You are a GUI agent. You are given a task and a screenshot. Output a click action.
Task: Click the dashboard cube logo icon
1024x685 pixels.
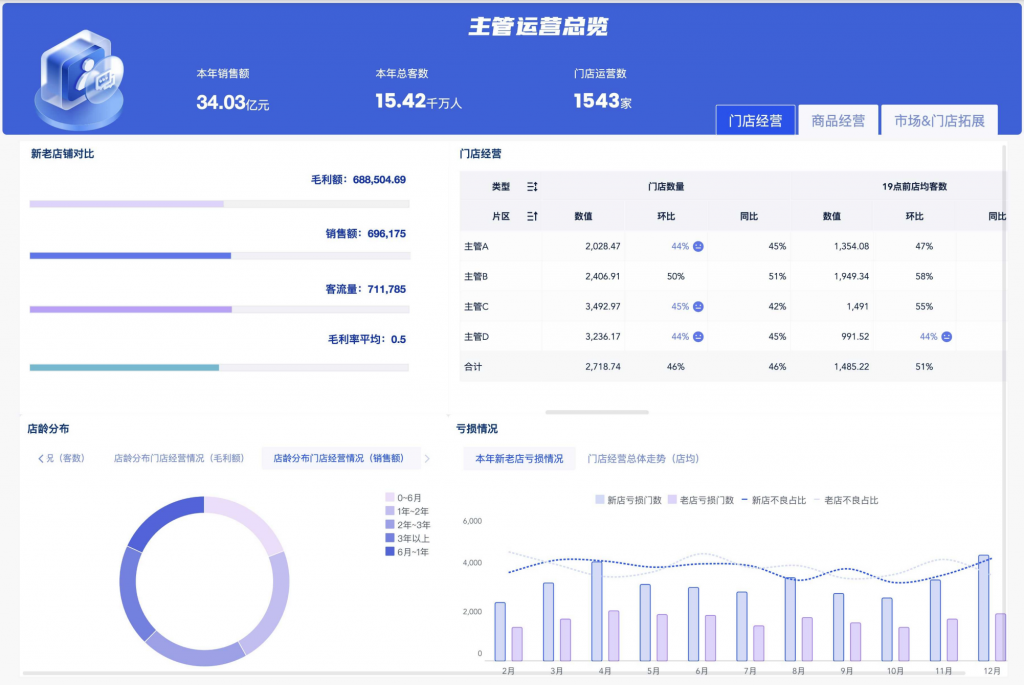(x=80, y=78)
